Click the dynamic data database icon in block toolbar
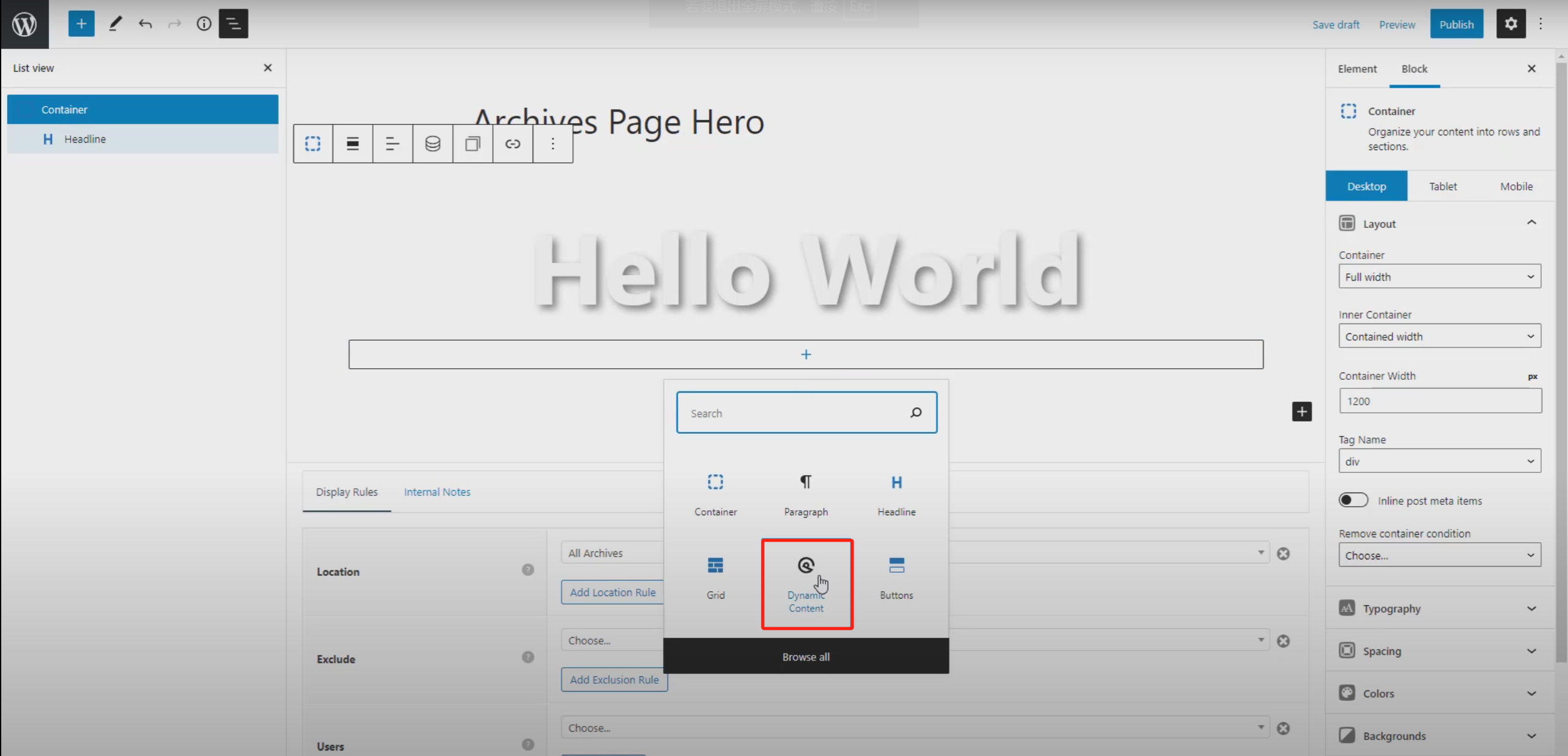The image size is (1568, 756). pos(433,143)
